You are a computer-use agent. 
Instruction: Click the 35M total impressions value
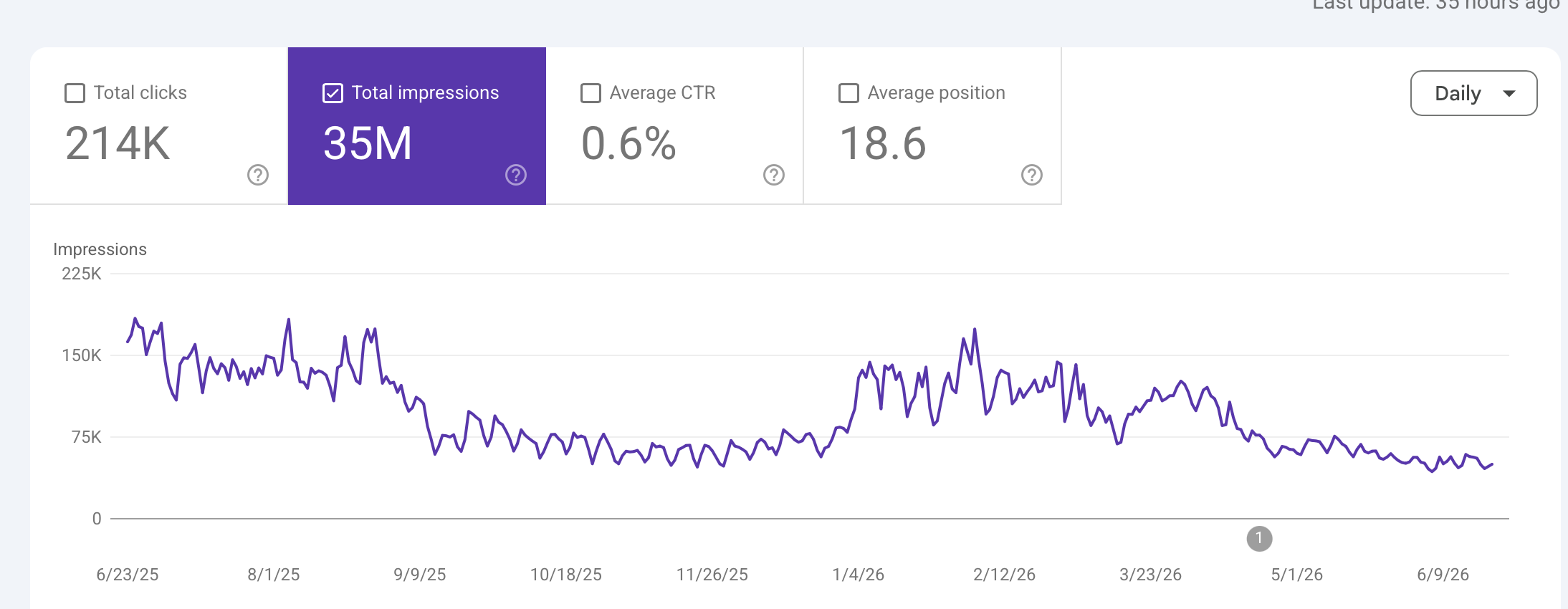(368, 143)
